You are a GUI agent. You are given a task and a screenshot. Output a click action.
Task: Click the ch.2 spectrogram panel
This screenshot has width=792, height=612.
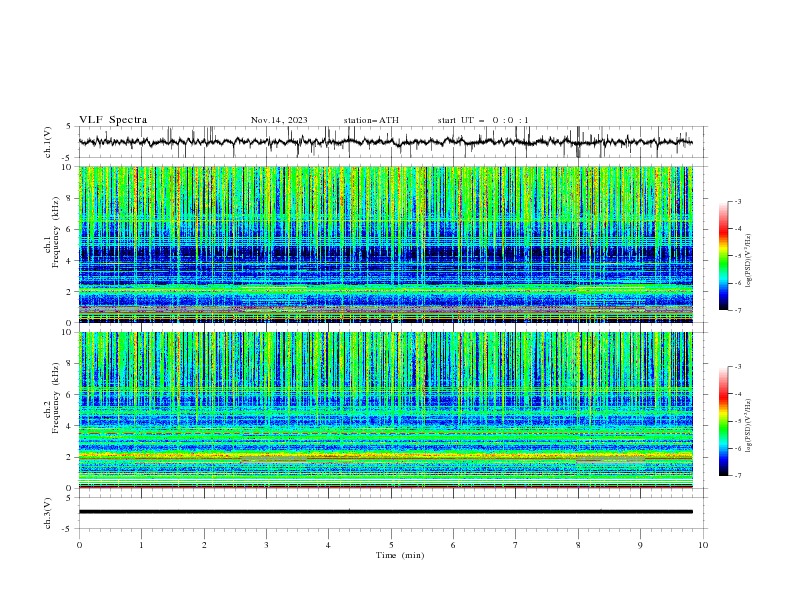pyautogui.click(x=385, y=410)
